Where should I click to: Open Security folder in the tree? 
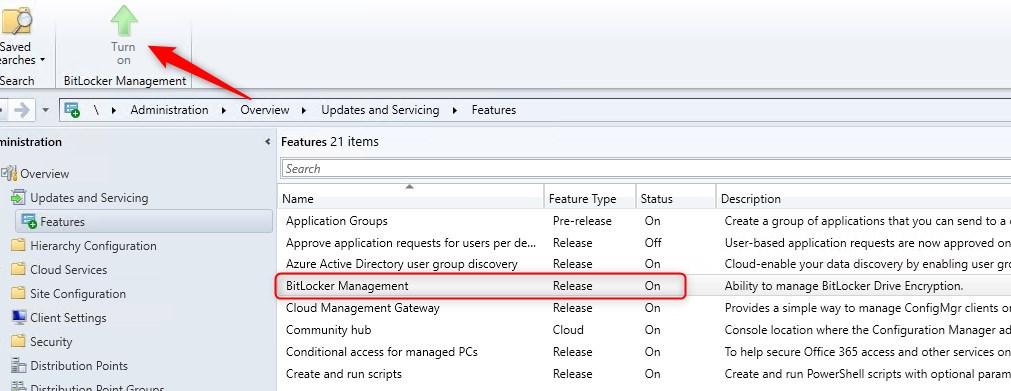[51, 342]
